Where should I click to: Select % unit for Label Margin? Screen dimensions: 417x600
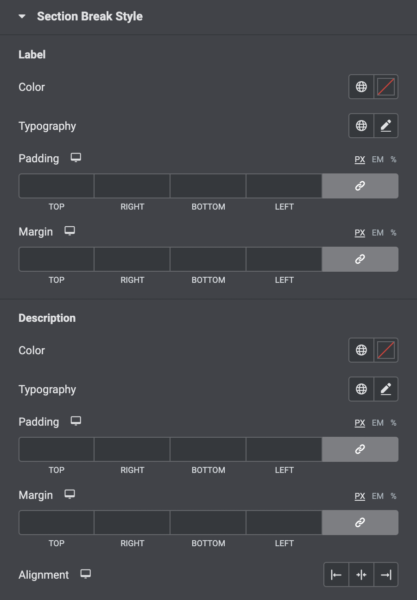click(393, 233)
